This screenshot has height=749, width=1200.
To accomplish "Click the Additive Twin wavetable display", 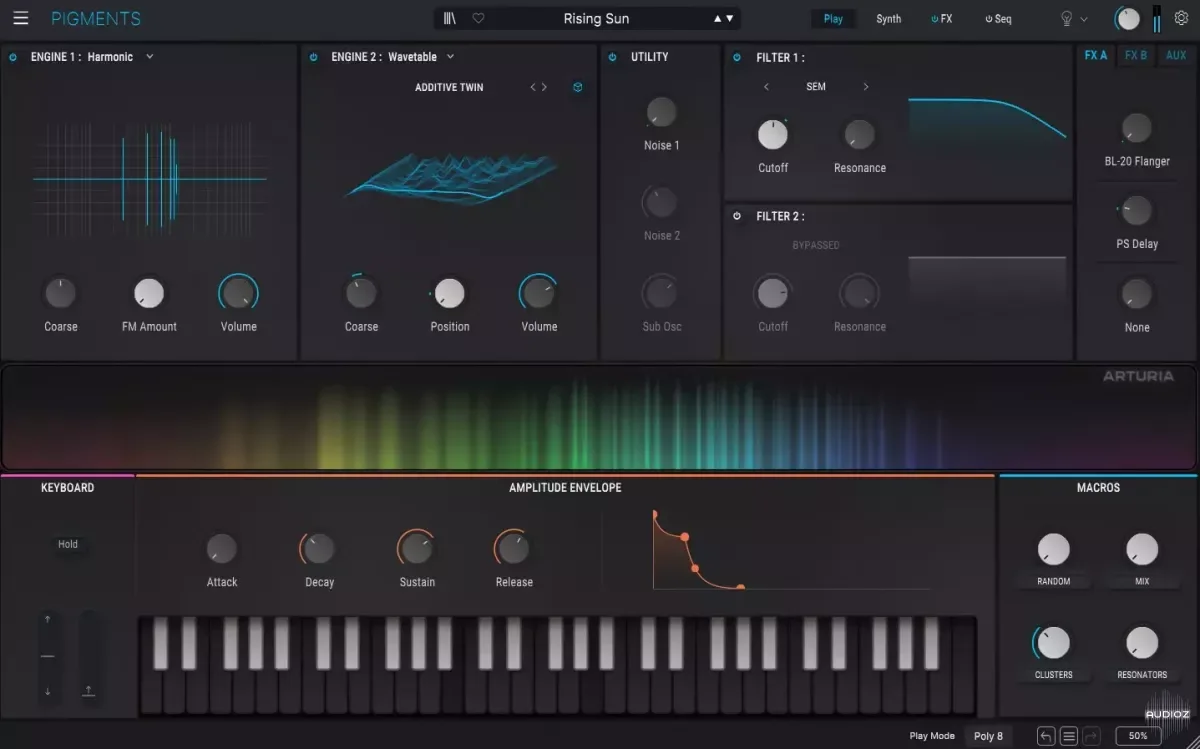I will [x=450, y=177].
